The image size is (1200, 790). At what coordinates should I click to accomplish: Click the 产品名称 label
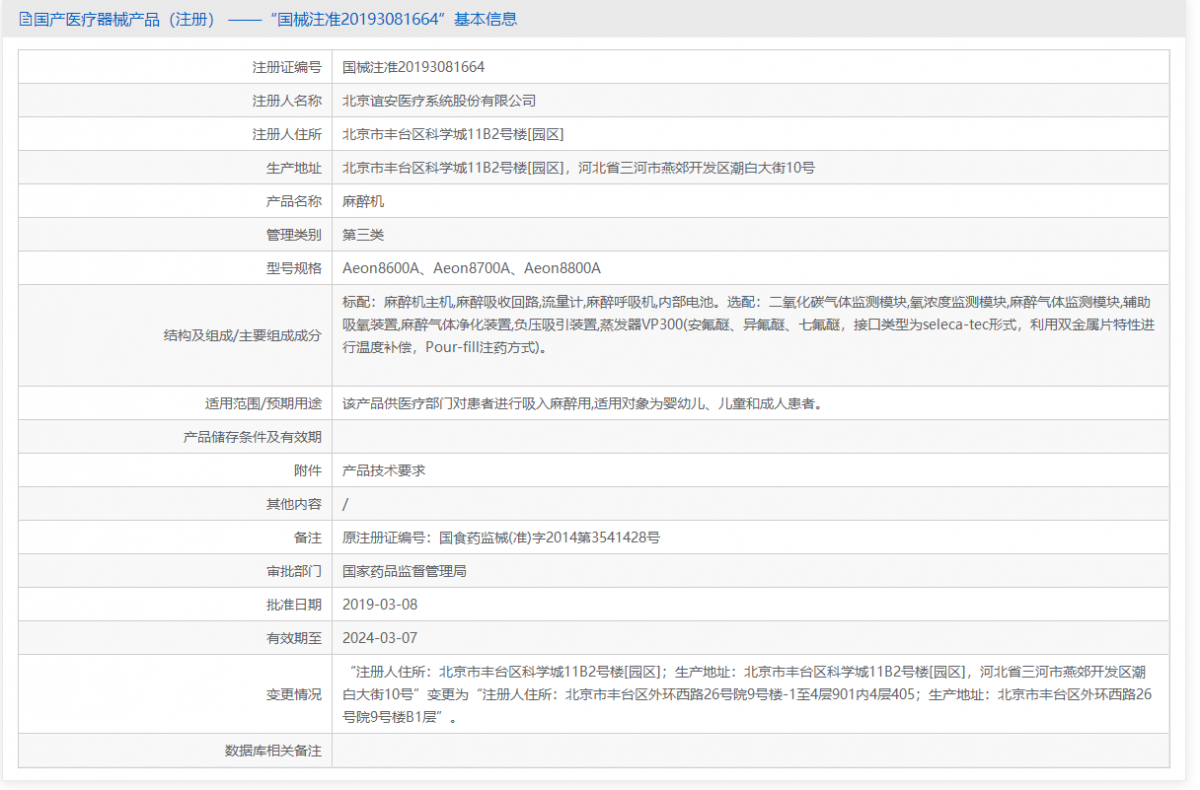[294, 201]
